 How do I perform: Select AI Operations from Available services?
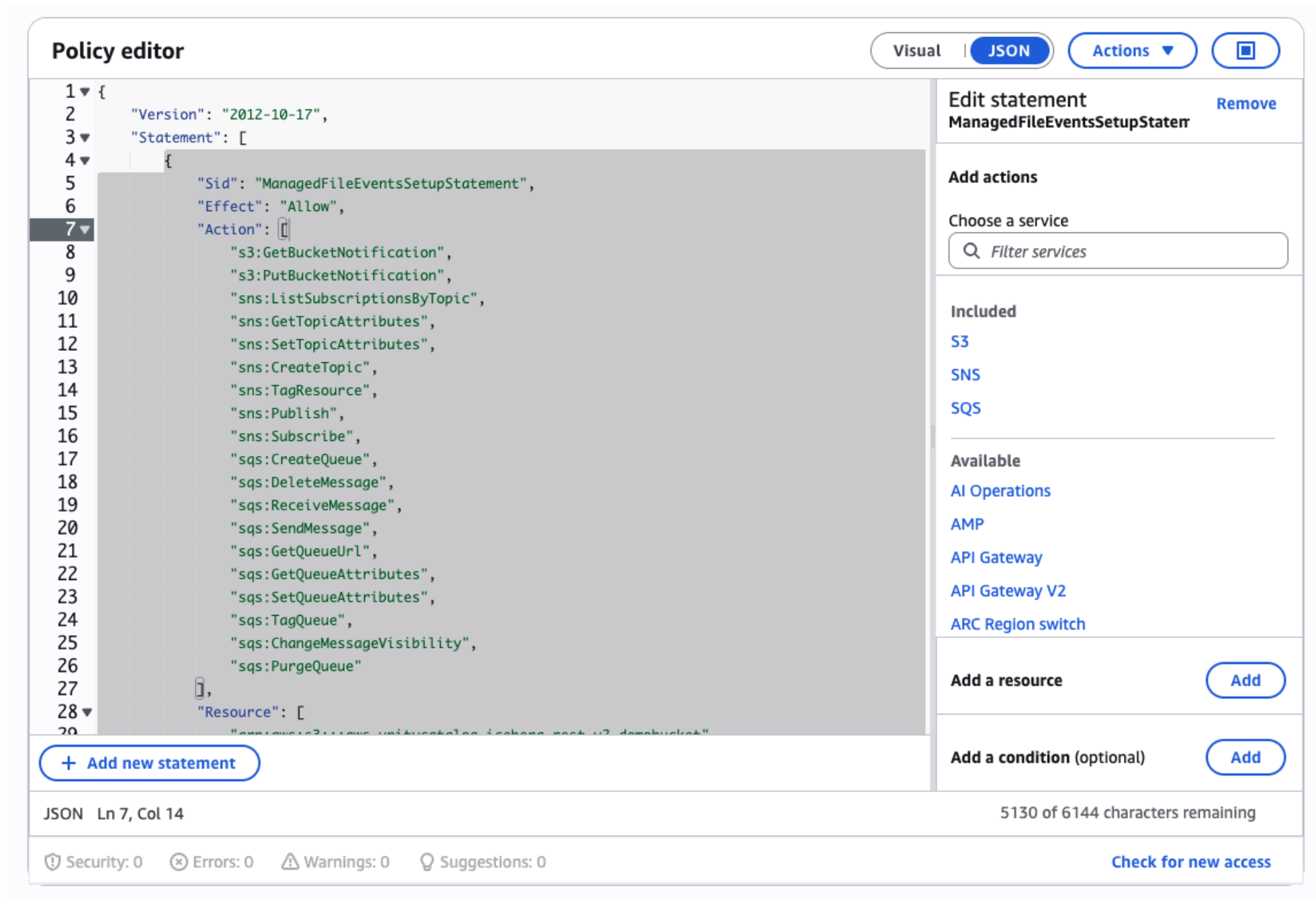pyautogui.click(x=1000, y=491)
